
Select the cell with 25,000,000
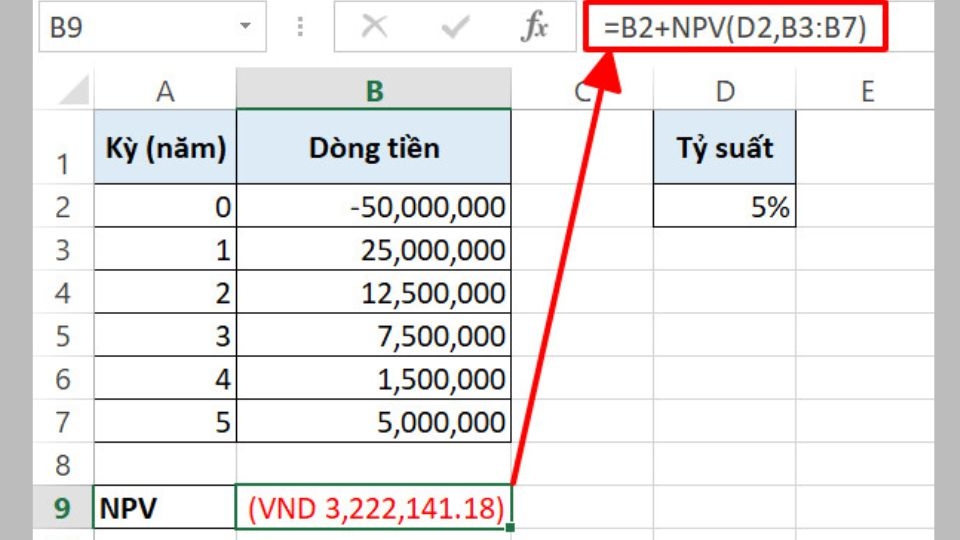[x=374, y=249]
